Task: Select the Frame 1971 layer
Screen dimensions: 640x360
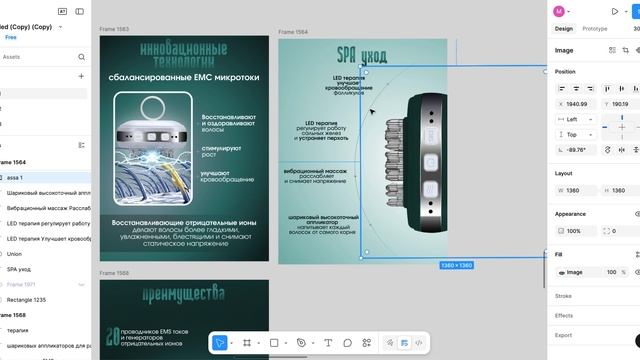Action: [x=21, y=284]
